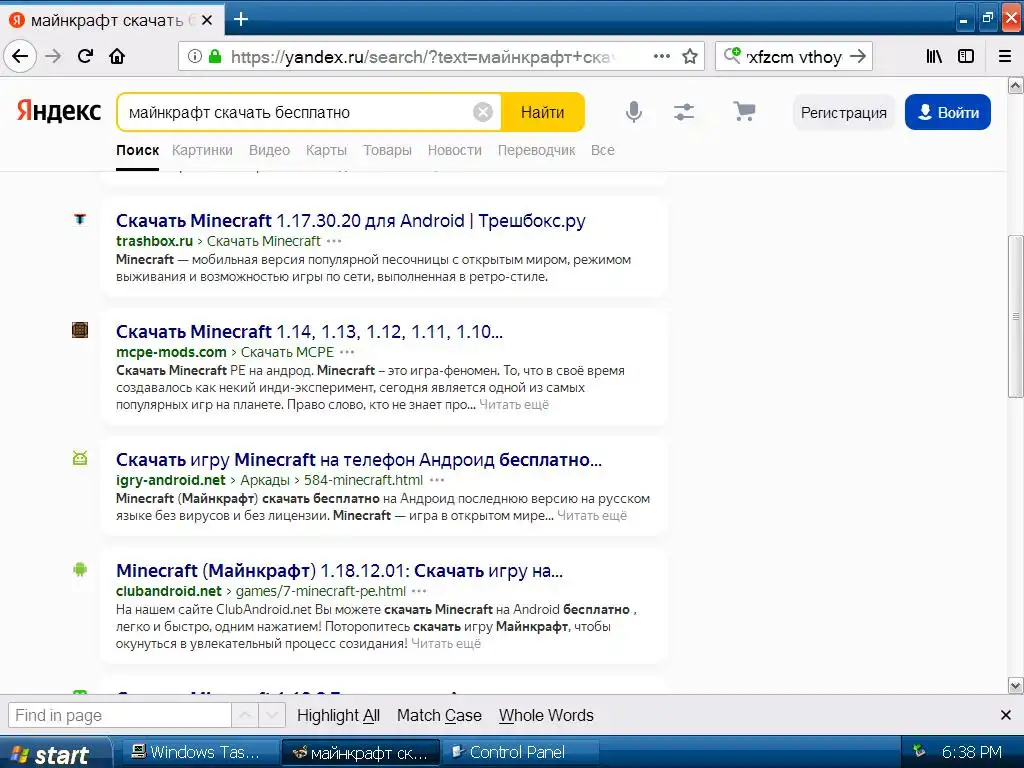Open the browser Home page icon
The image size is (1024, 768).
coord(118,56)
